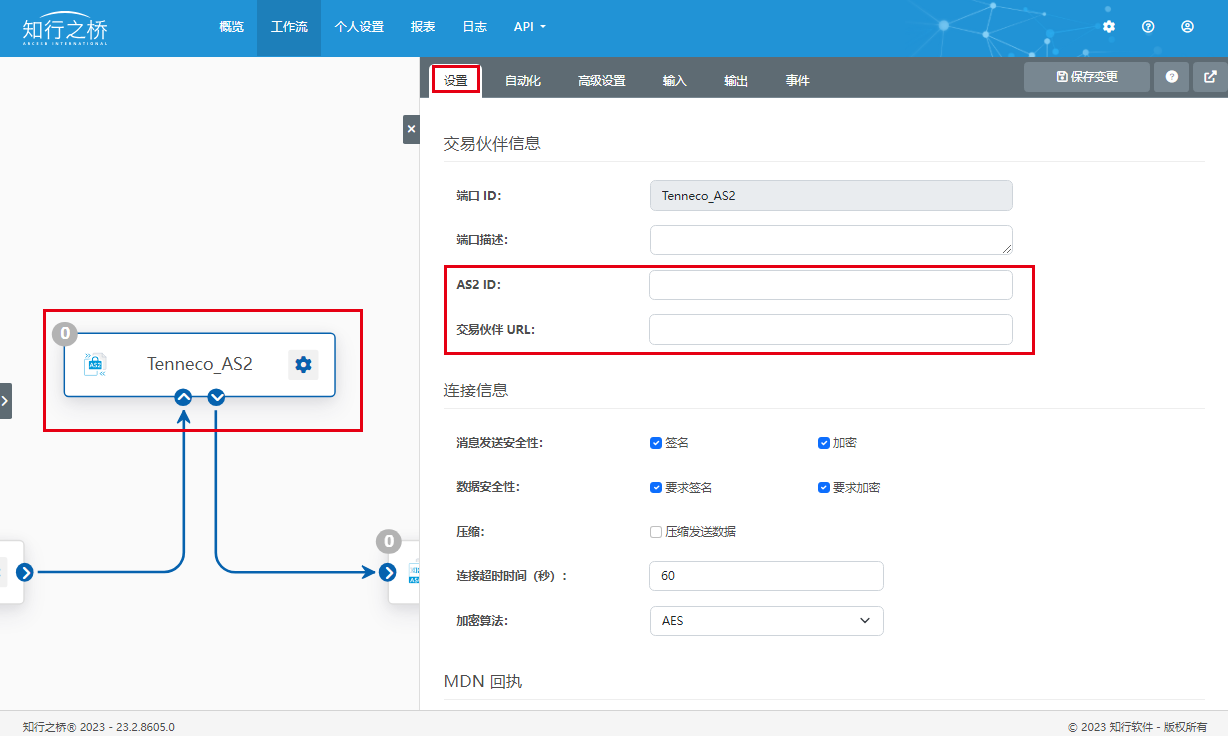Open the 加密算法 AES dropdown
The height and width of the screenshot is (736, 1228).
tap(766, 621)
